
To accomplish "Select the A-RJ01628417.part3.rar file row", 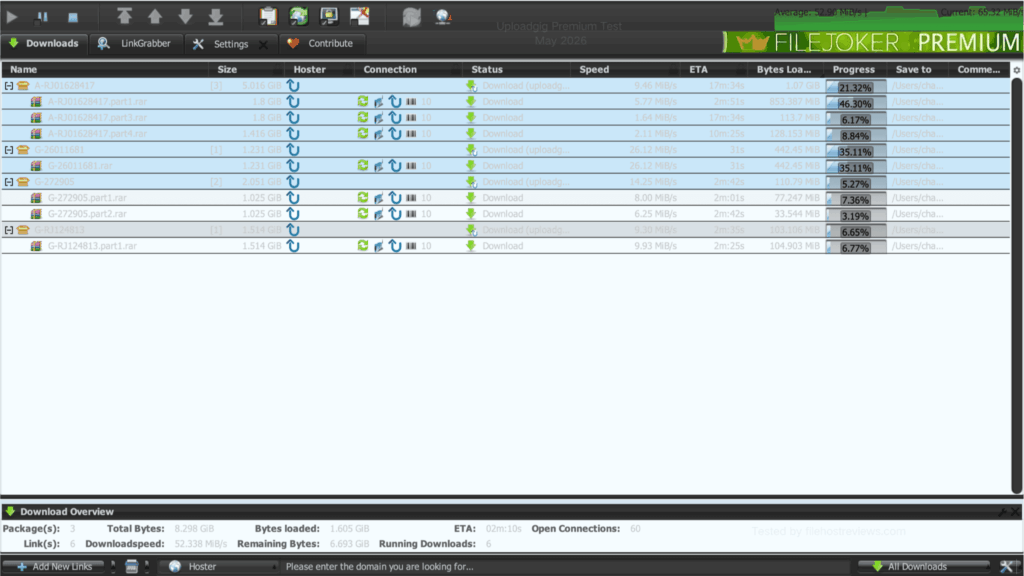I will point(505,118).
